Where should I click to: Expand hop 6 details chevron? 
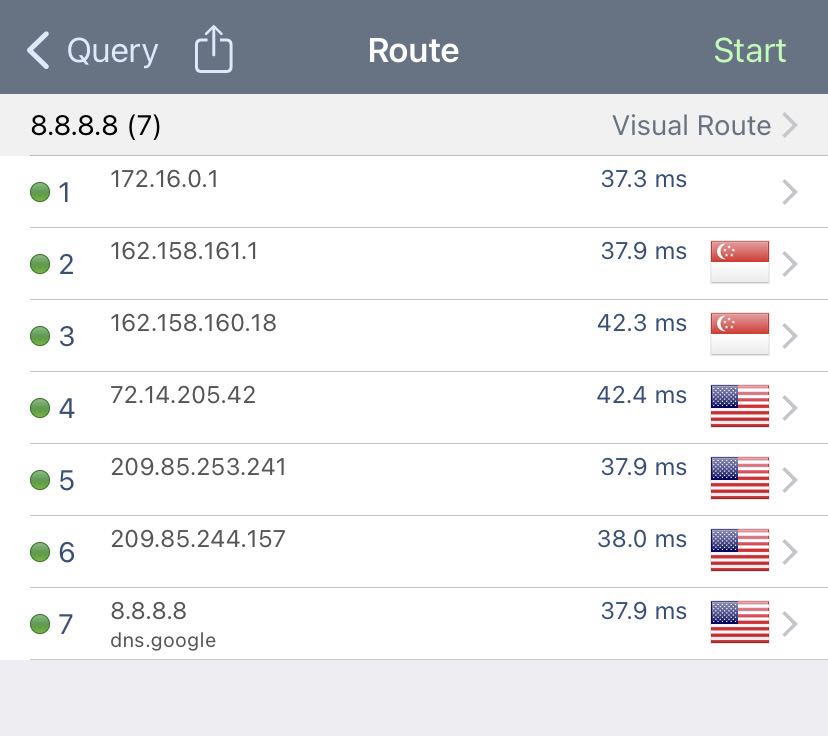(x=789, y=552)
